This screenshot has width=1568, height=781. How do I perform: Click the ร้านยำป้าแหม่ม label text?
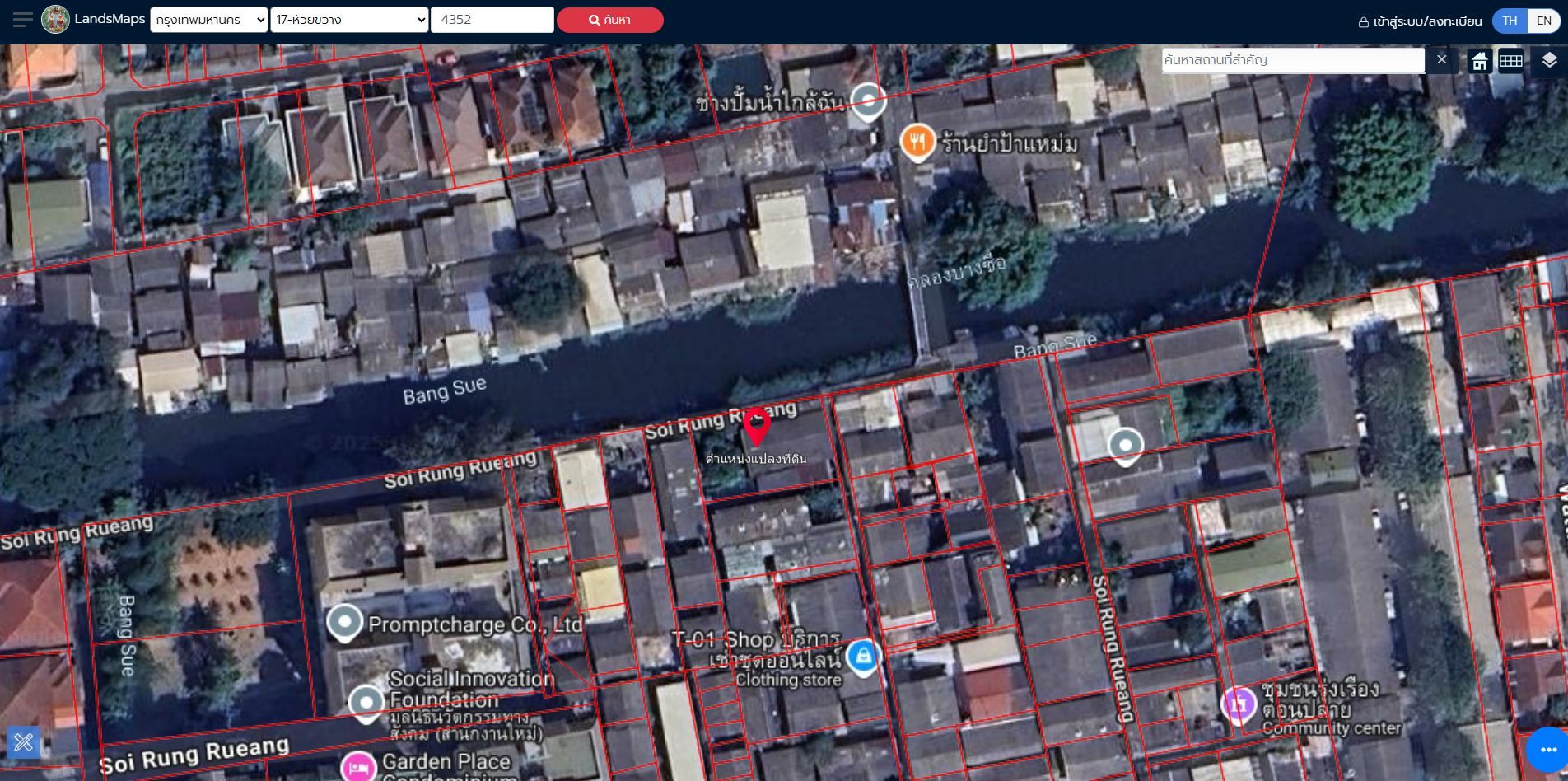click(x=1010, y=144)
